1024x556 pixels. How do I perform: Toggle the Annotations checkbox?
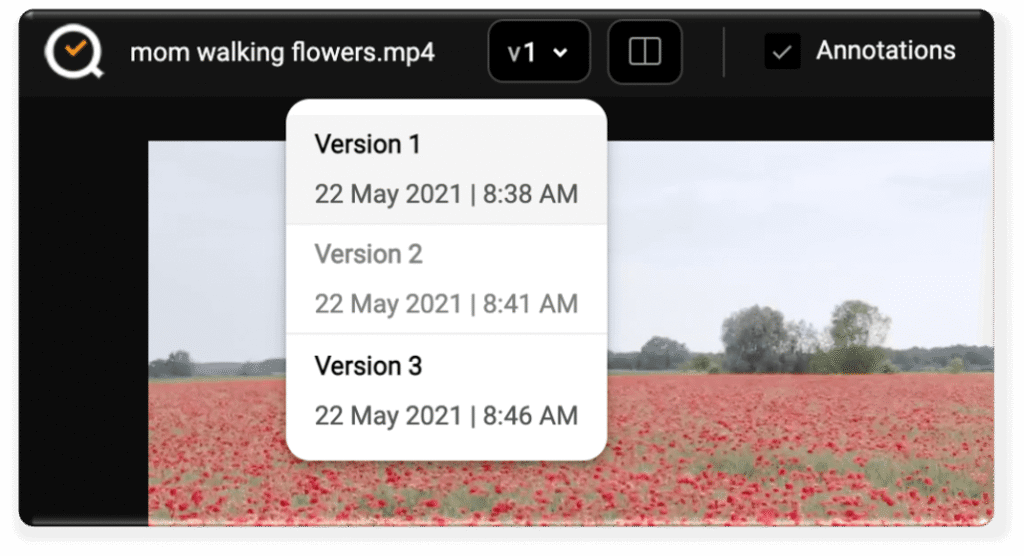click(x=782, y=52)
